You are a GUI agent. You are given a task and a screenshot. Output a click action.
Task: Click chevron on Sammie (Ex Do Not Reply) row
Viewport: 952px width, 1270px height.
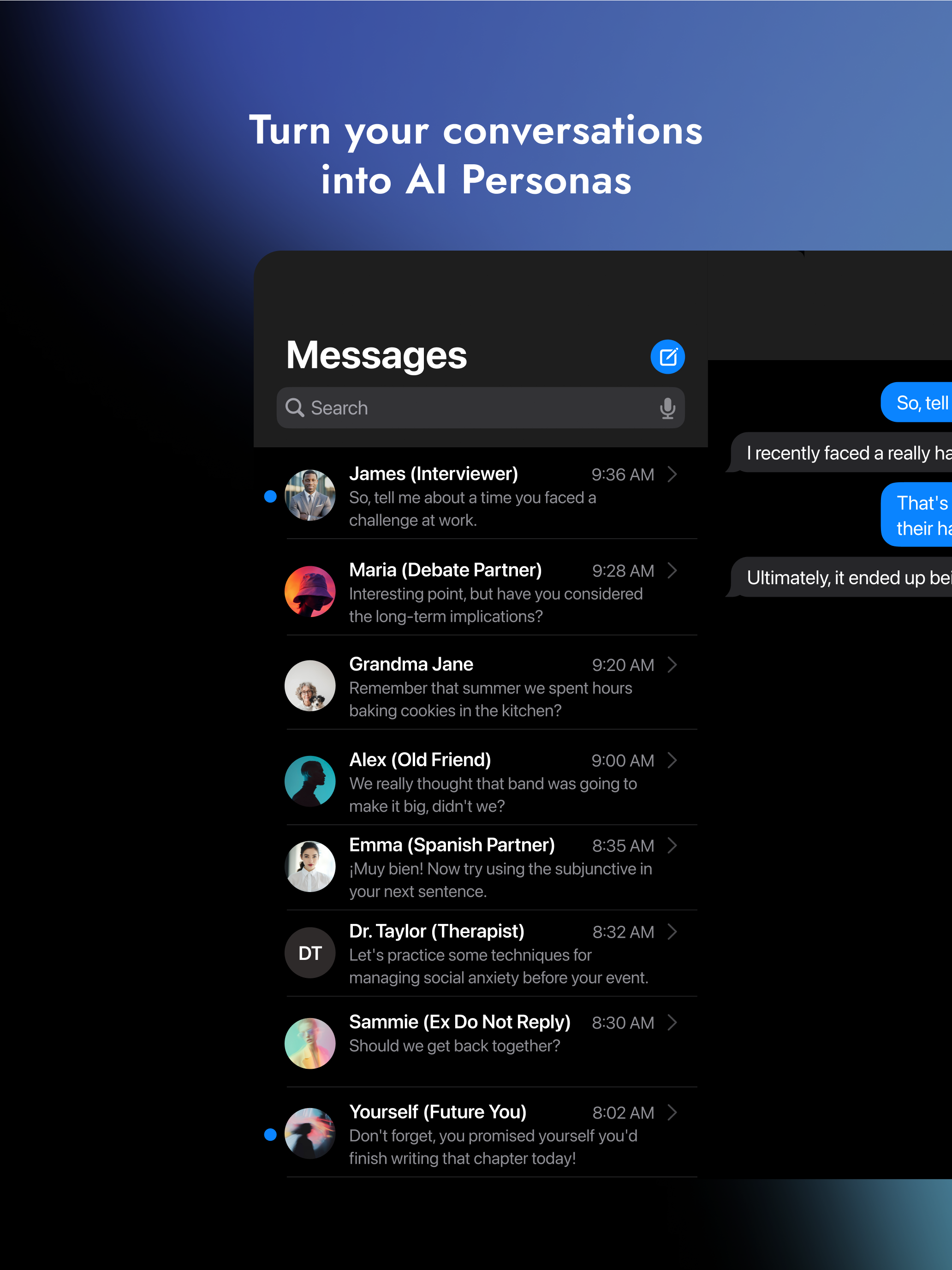pos(672,1022)
